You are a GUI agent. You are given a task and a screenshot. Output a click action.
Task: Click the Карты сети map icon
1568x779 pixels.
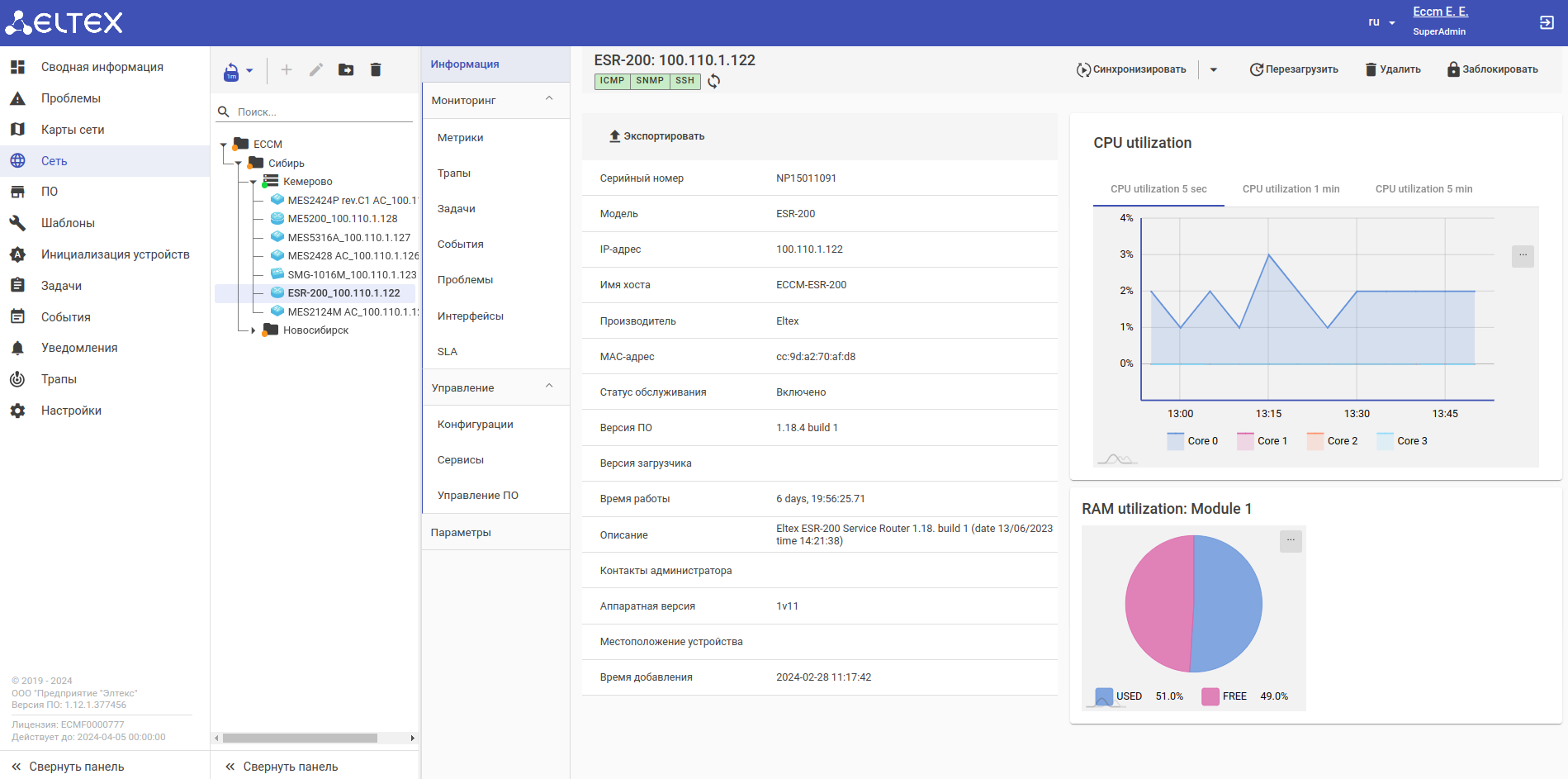coord(17,130)
